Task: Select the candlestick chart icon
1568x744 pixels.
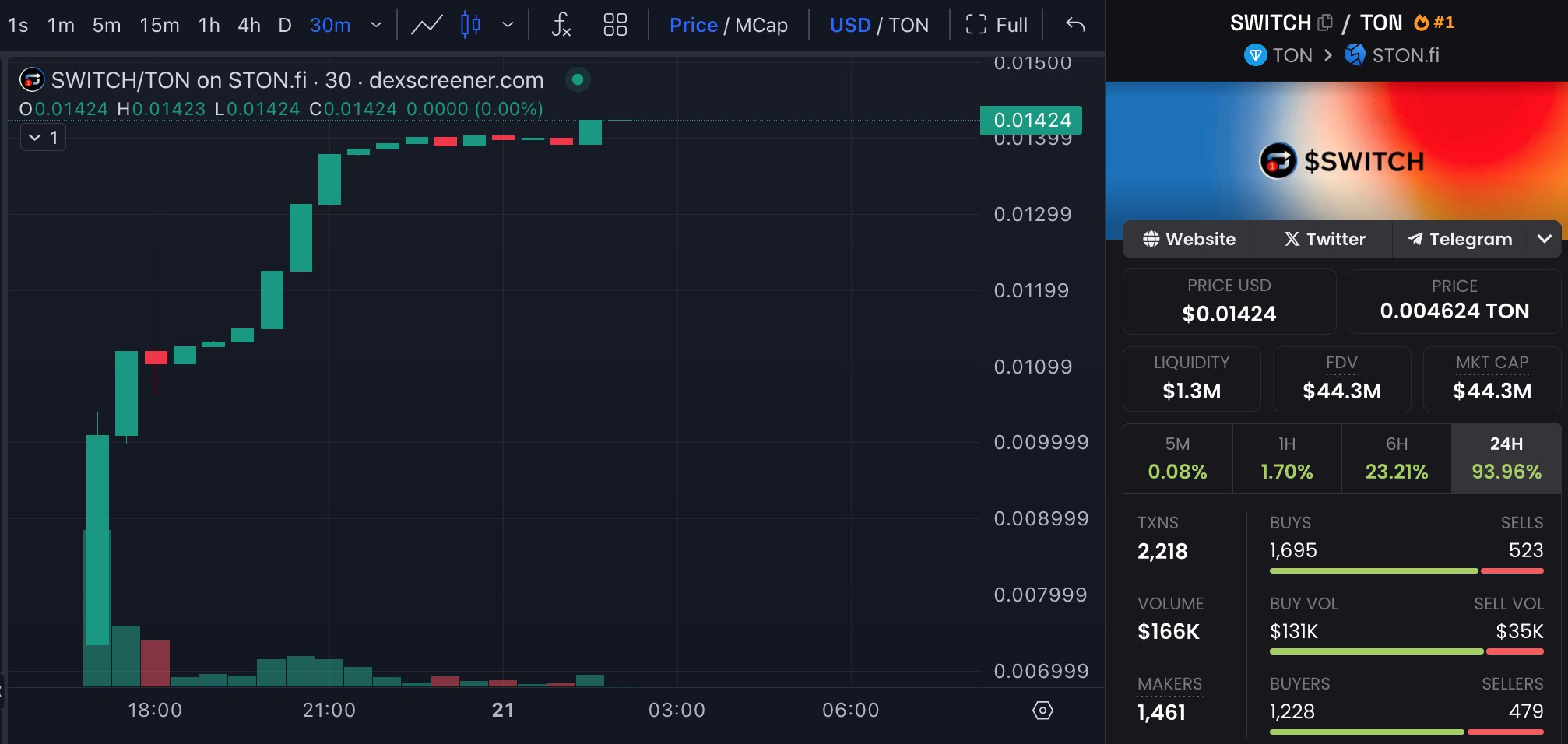Action: [470, 25]
